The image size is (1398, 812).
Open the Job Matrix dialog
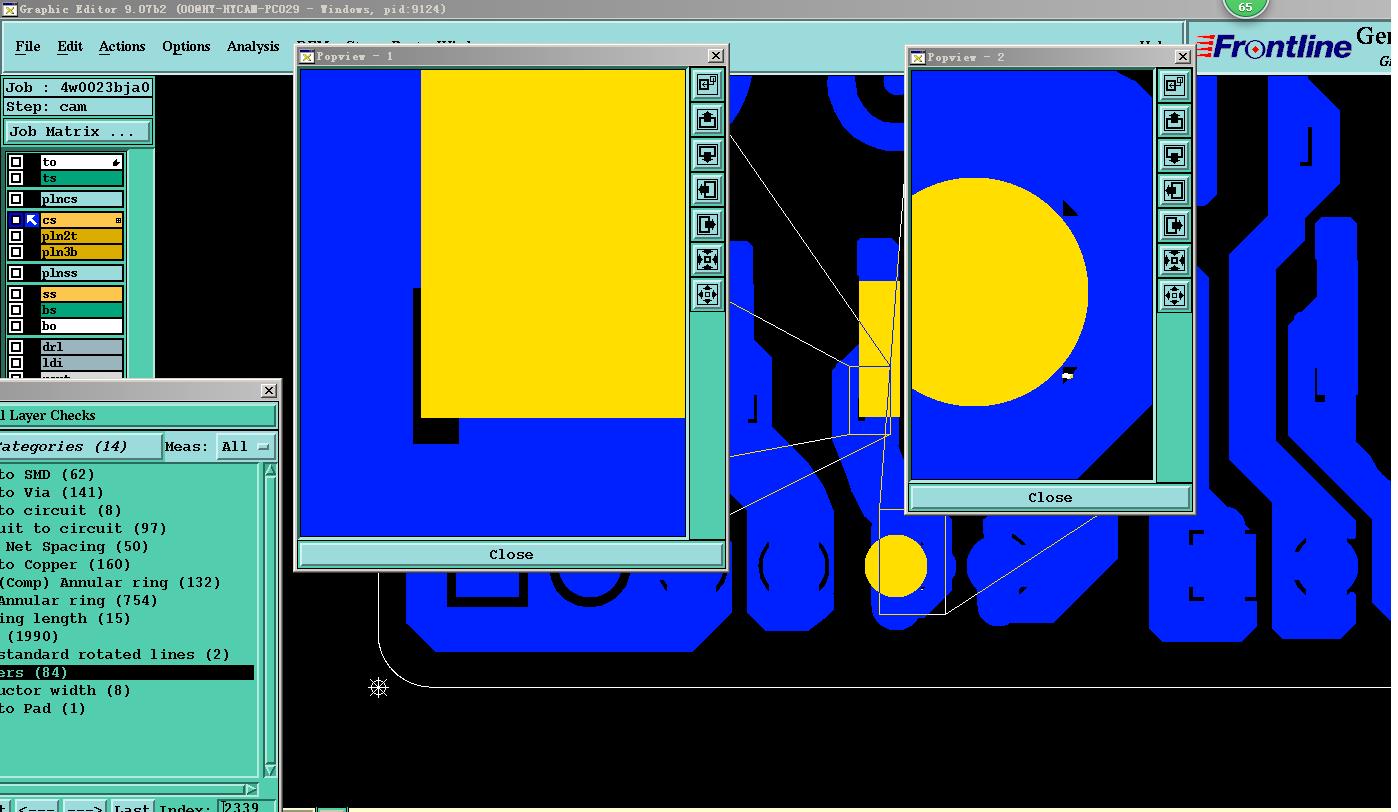point(78,131)
